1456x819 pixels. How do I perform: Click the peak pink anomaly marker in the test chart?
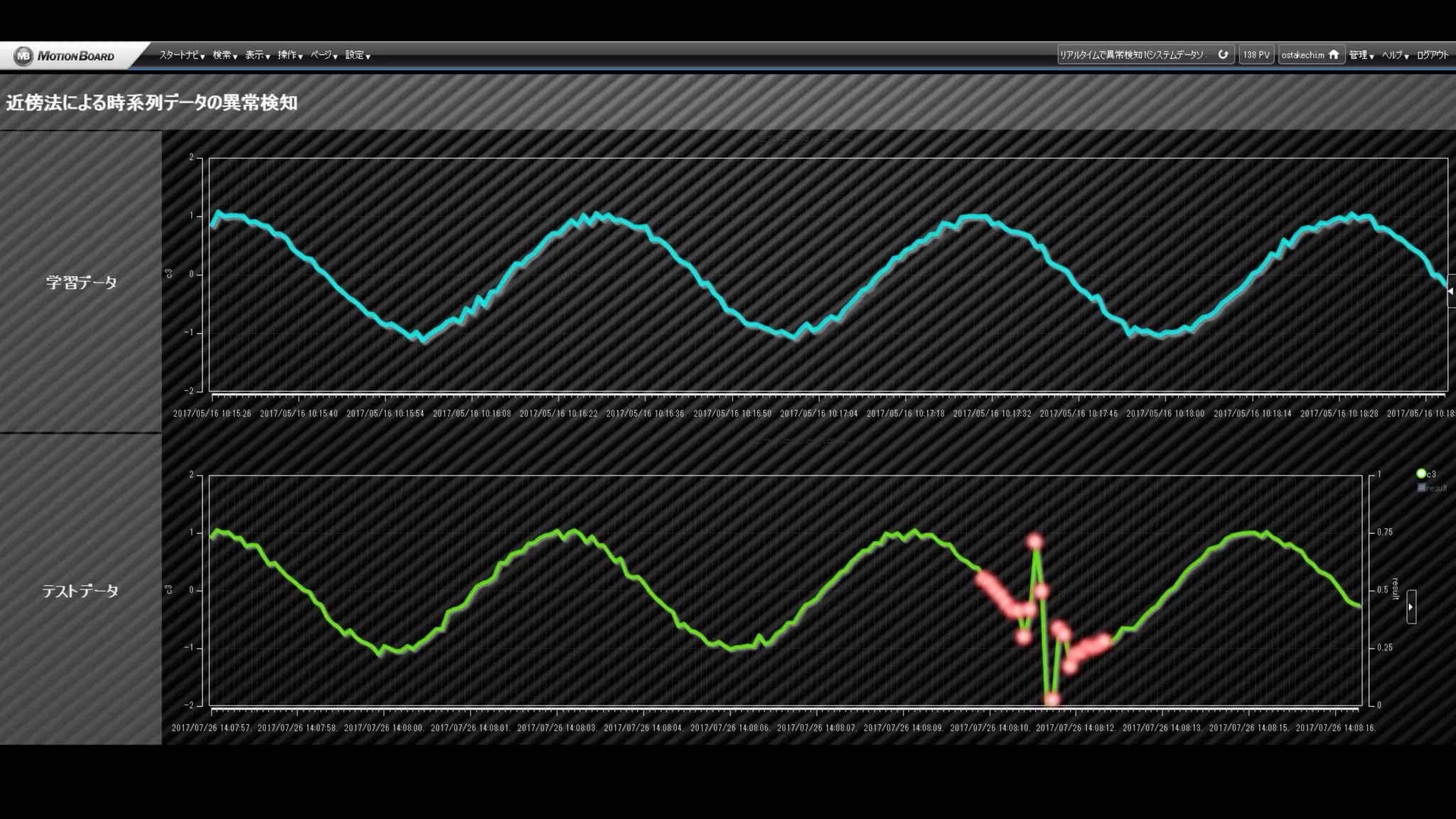[x=1034, y=542]
